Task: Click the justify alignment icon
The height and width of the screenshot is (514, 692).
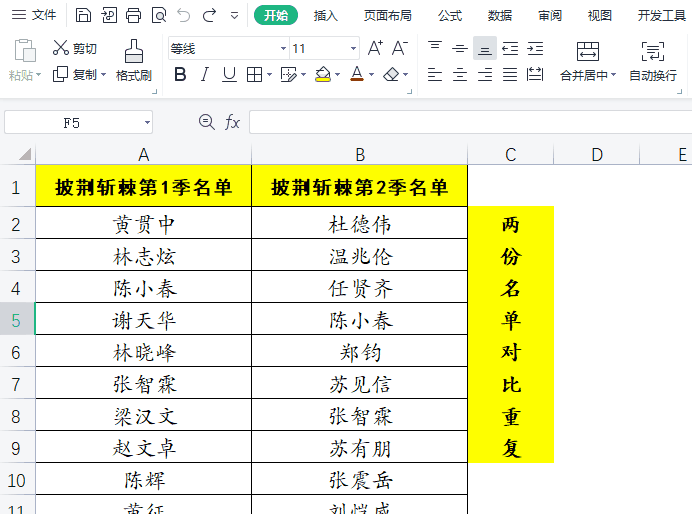Action: click(510, 75)
